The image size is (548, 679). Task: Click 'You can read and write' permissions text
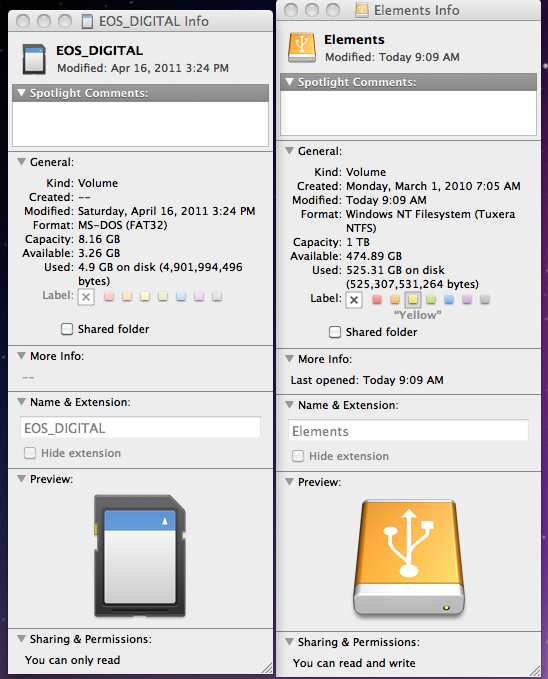(x=354, y=663)
